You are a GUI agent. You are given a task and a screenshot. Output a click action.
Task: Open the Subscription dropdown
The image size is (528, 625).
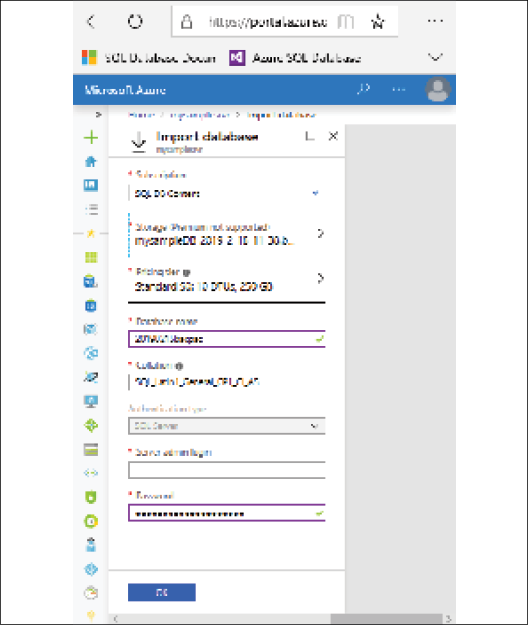(226, 193)
